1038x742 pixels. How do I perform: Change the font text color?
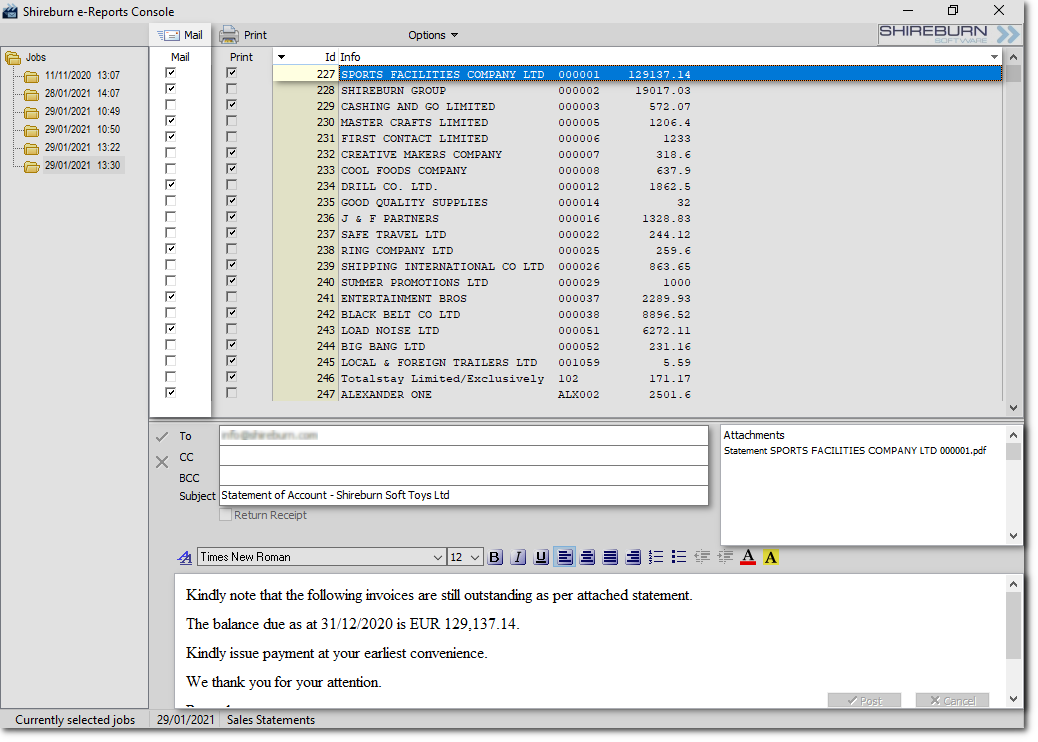(748, 557)
